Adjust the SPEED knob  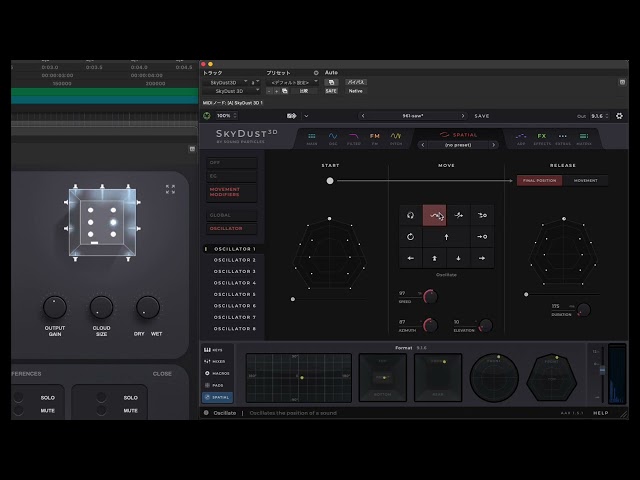click(430, 296)
